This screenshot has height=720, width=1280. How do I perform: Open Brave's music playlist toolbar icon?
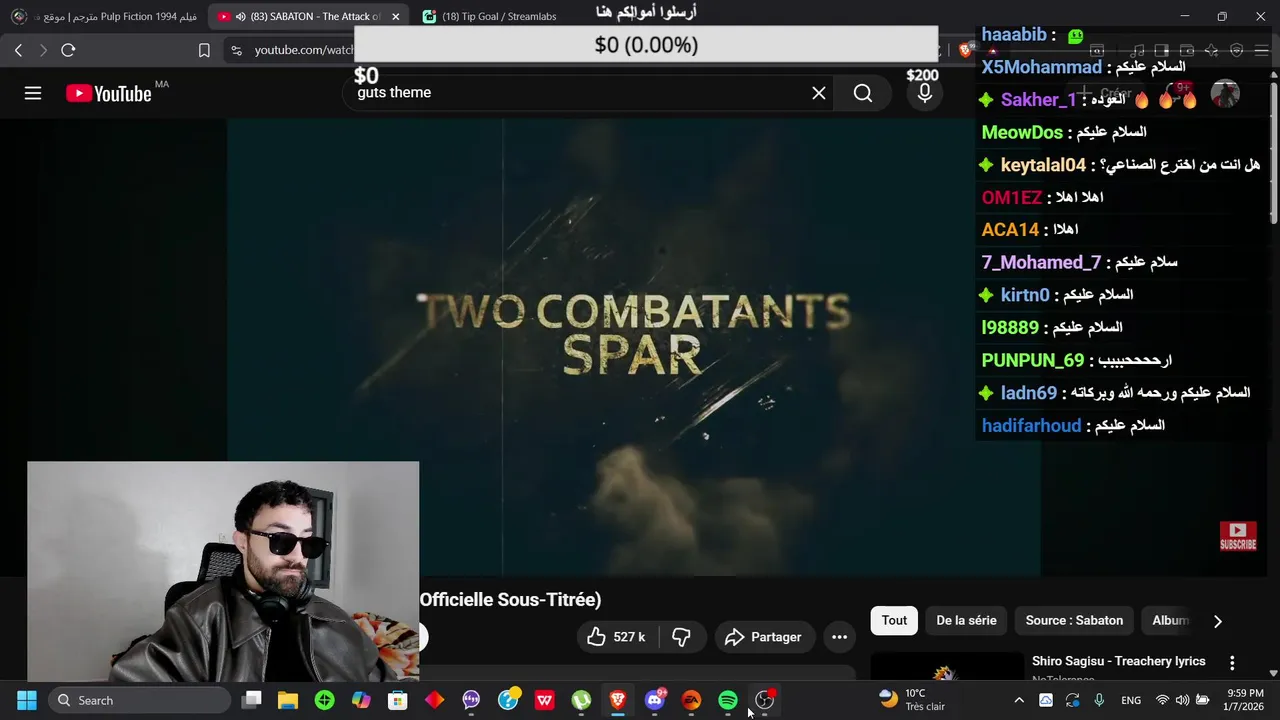(x=1136, y=50)
